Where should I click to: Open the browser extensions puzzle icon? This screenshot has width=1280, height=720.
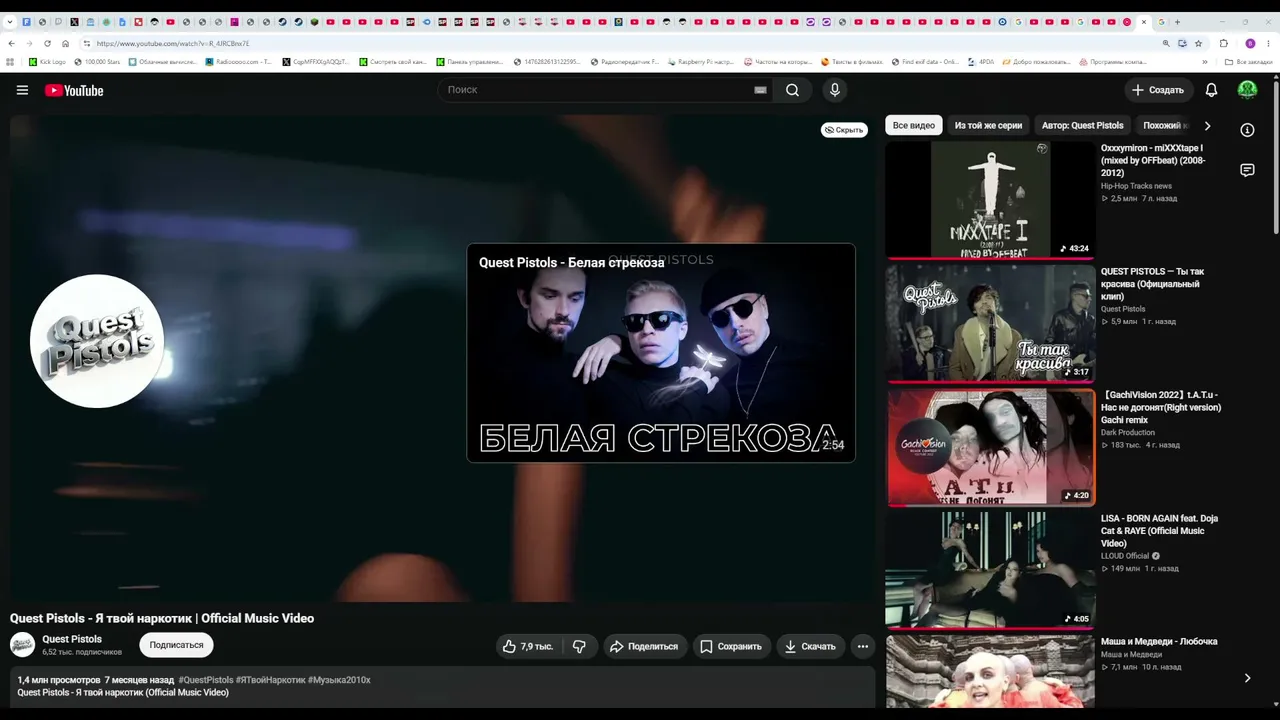[x=1224, y=43]
